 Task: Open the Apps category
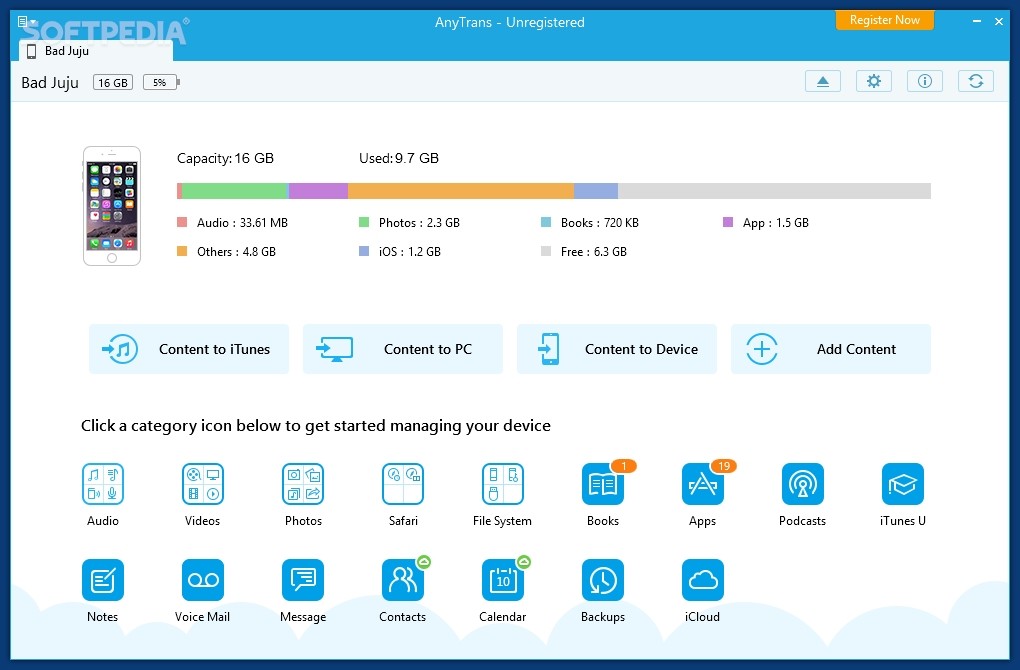tap(702, 484)
